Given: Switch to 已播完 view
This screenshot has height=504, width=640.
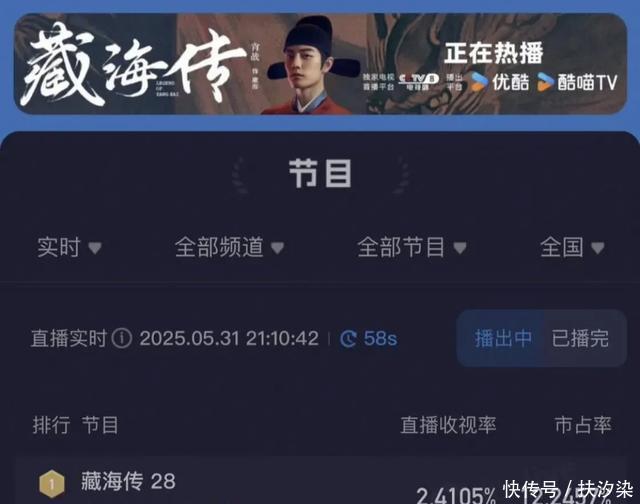Looking at the screenshot, I should [x=580, y=338].
